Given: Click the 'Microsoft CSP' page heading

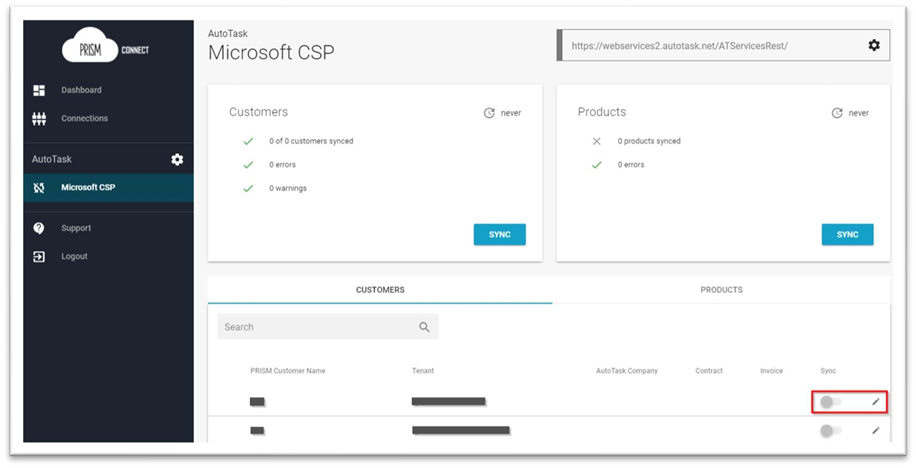Looking at the screenshot, I should click(x=272, y=53).
